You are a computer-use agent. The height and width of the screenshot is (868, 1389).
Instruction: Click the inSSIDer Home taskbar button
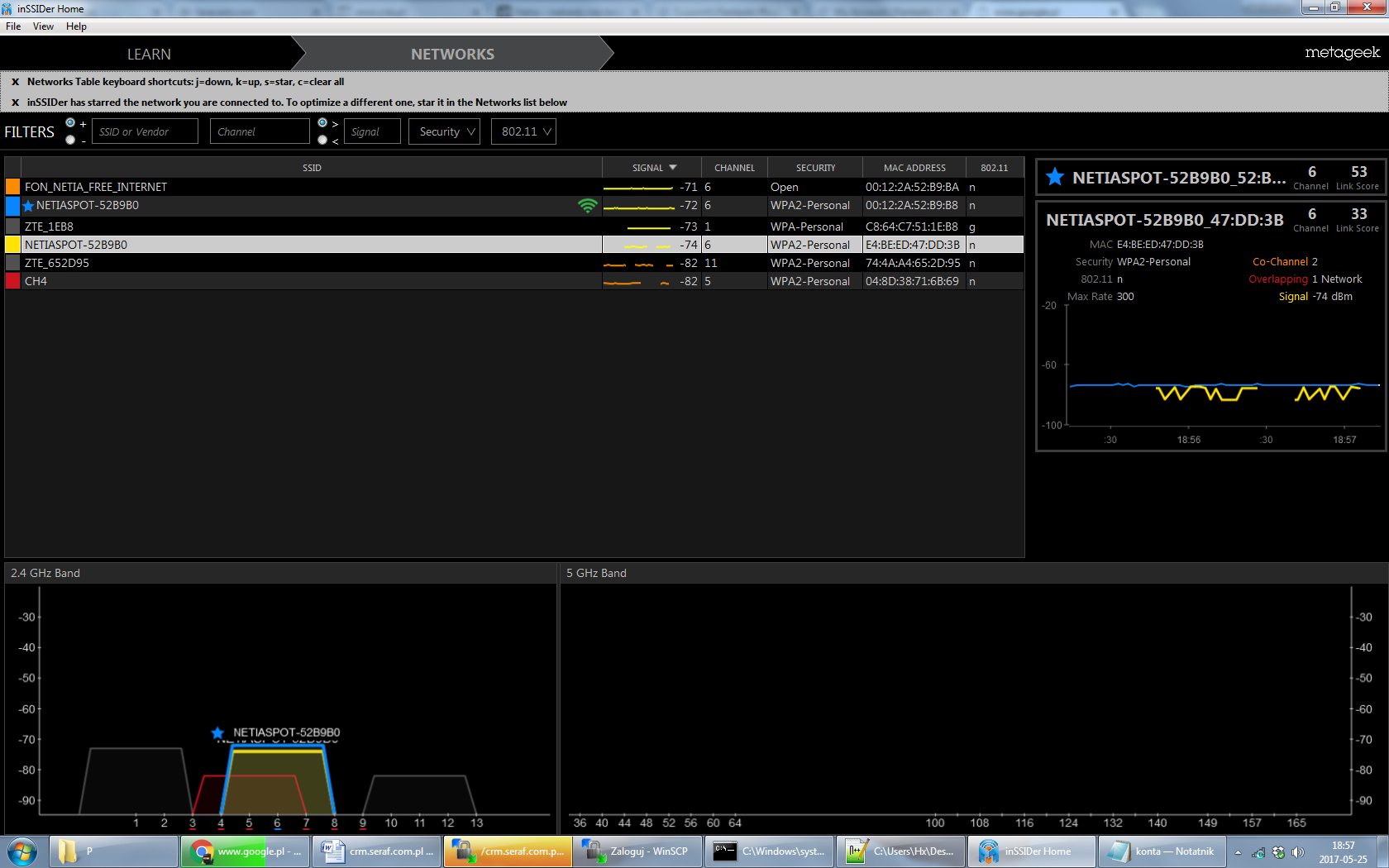1032,851
